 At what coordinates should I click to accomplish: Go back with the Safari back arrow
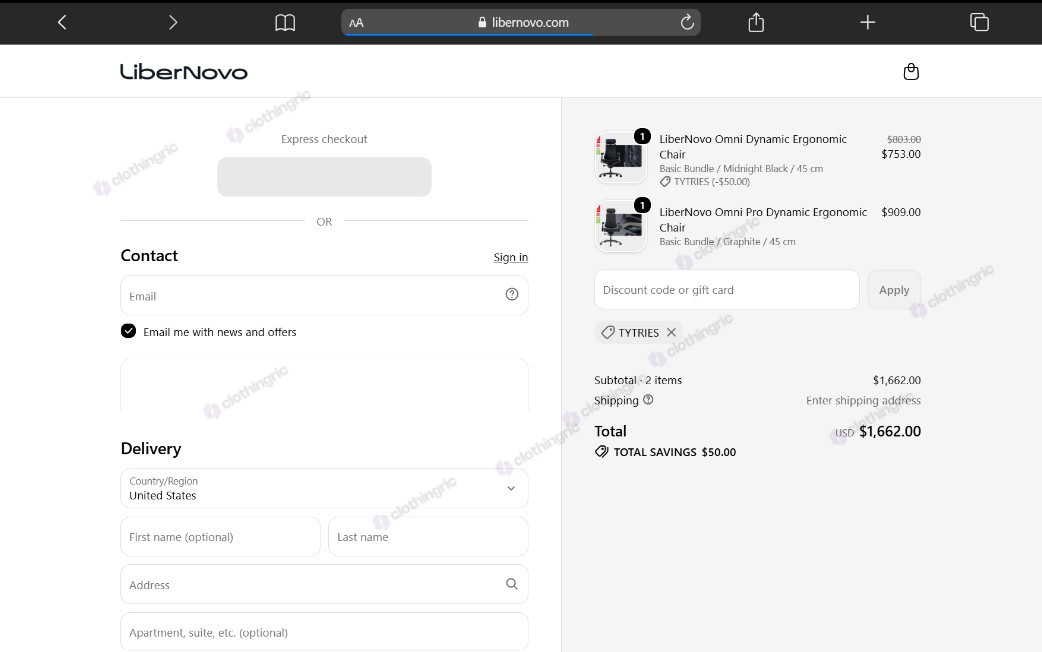pos(62,23)
